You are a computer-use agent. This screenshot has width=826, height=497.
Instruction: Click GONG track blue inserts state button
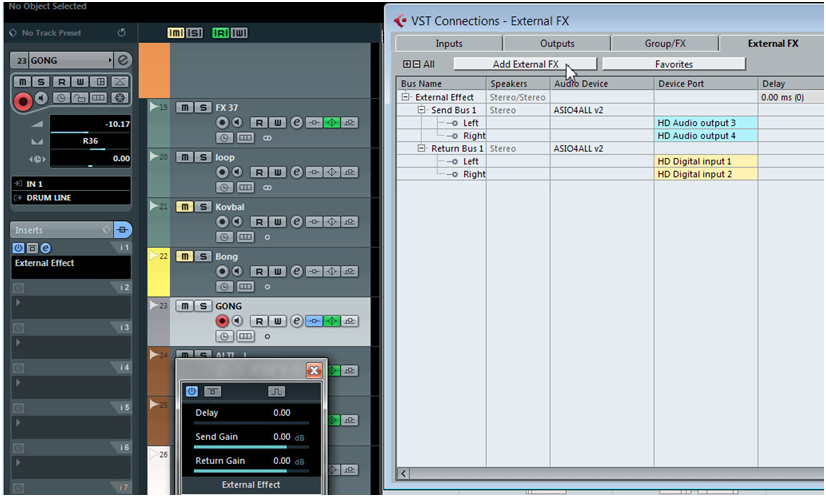tap(314, 321)
